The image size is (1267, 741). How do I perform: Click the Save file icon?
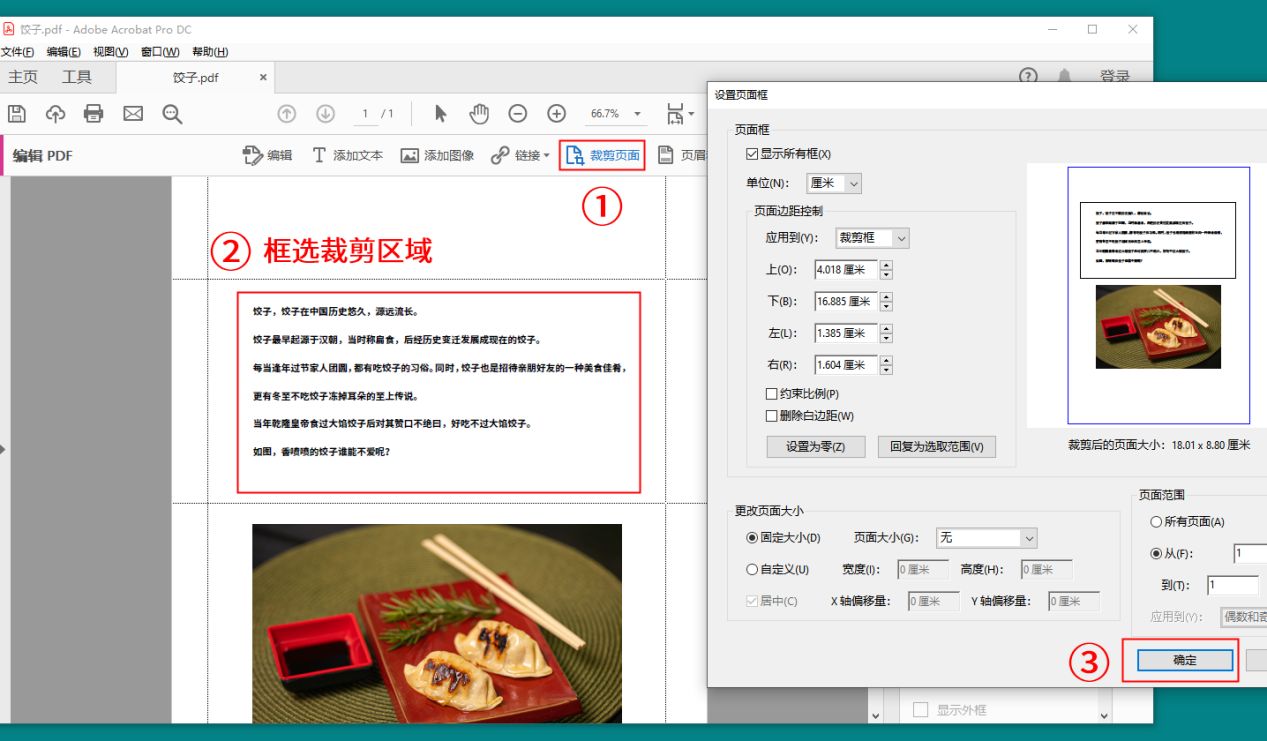tap(17, 114)
